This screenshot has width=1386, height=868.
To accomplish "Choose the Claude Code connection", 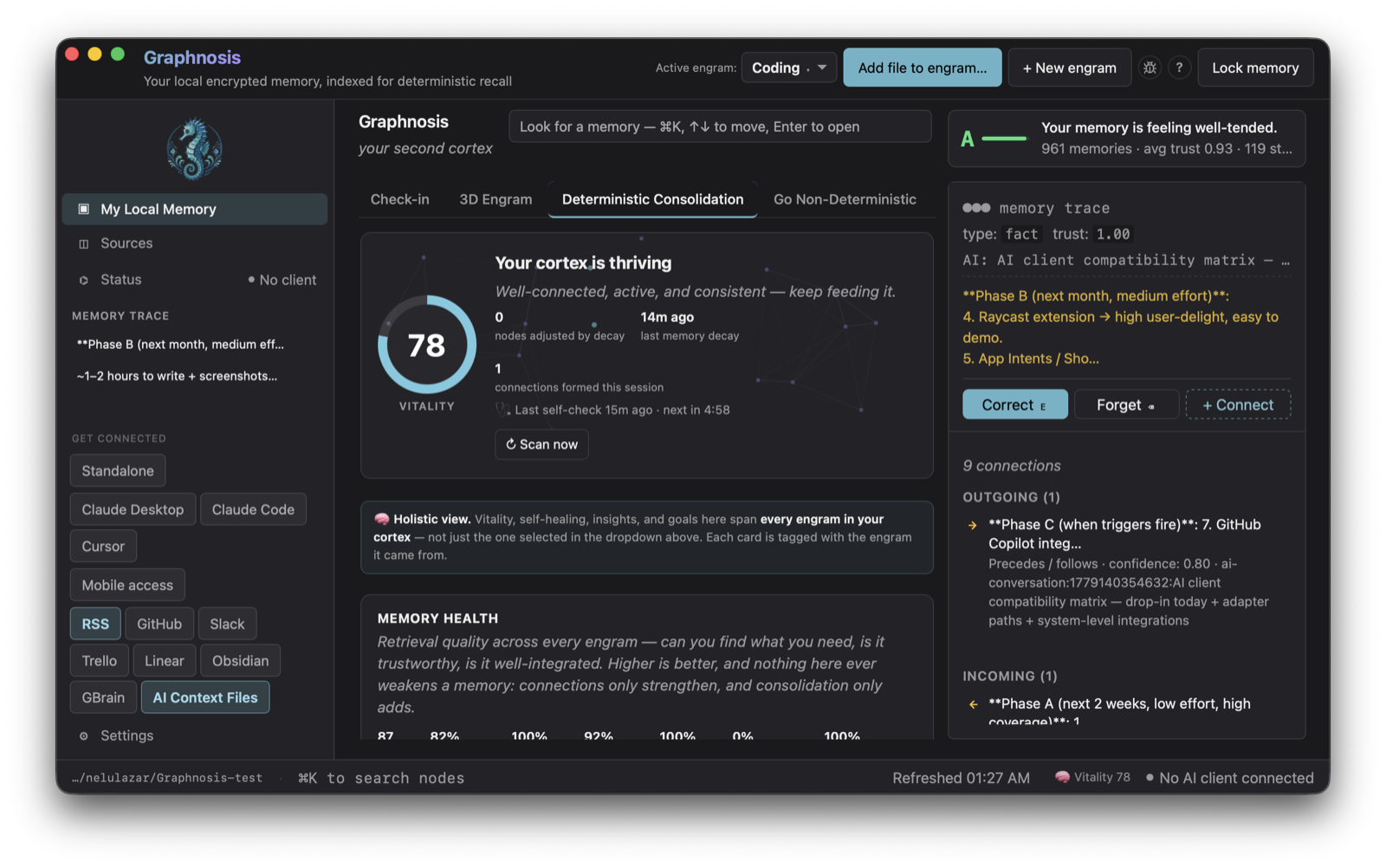I will [x=253, y=509].
